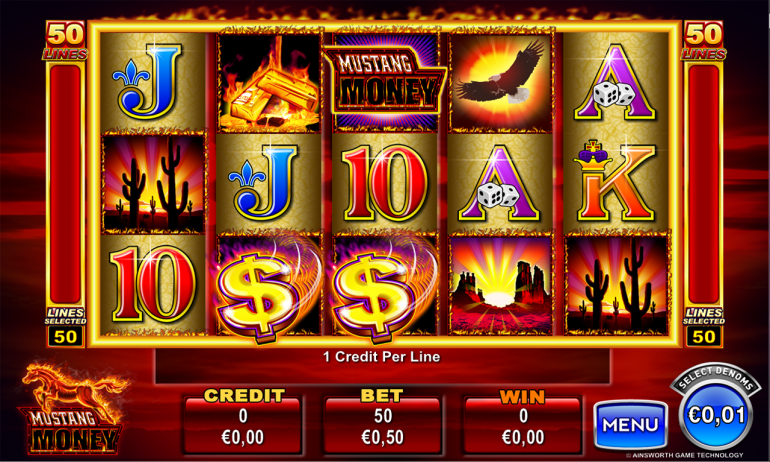Screen dimensions: 770x462
Task: Click the blue MENU button
Action: pyautogui.click(x=630, y=425)
